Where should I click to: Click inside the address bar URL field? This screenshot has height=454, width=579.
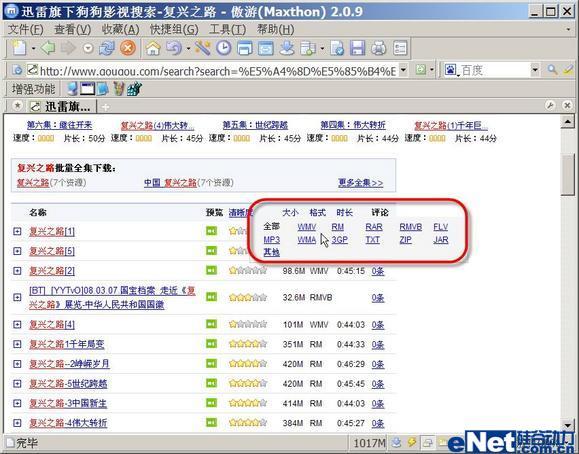point(218,70)
